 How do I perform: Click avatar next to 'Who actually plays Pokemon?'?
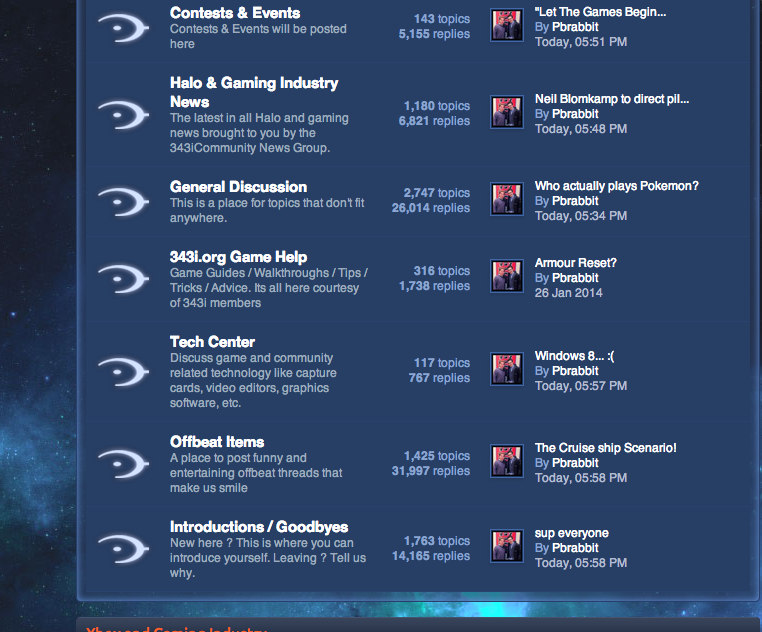[507, 200]
